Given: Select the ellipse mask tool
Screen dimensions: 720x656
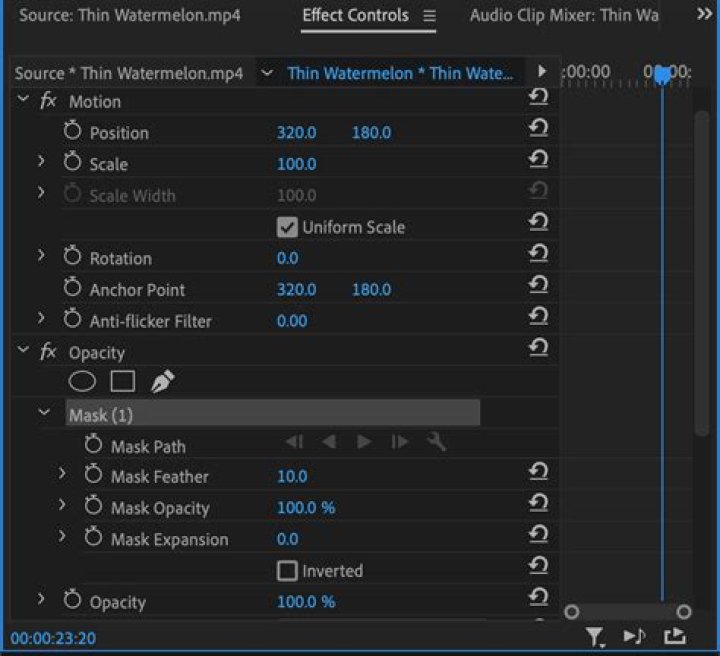Looking at the screenshot, I should [82, 381].
